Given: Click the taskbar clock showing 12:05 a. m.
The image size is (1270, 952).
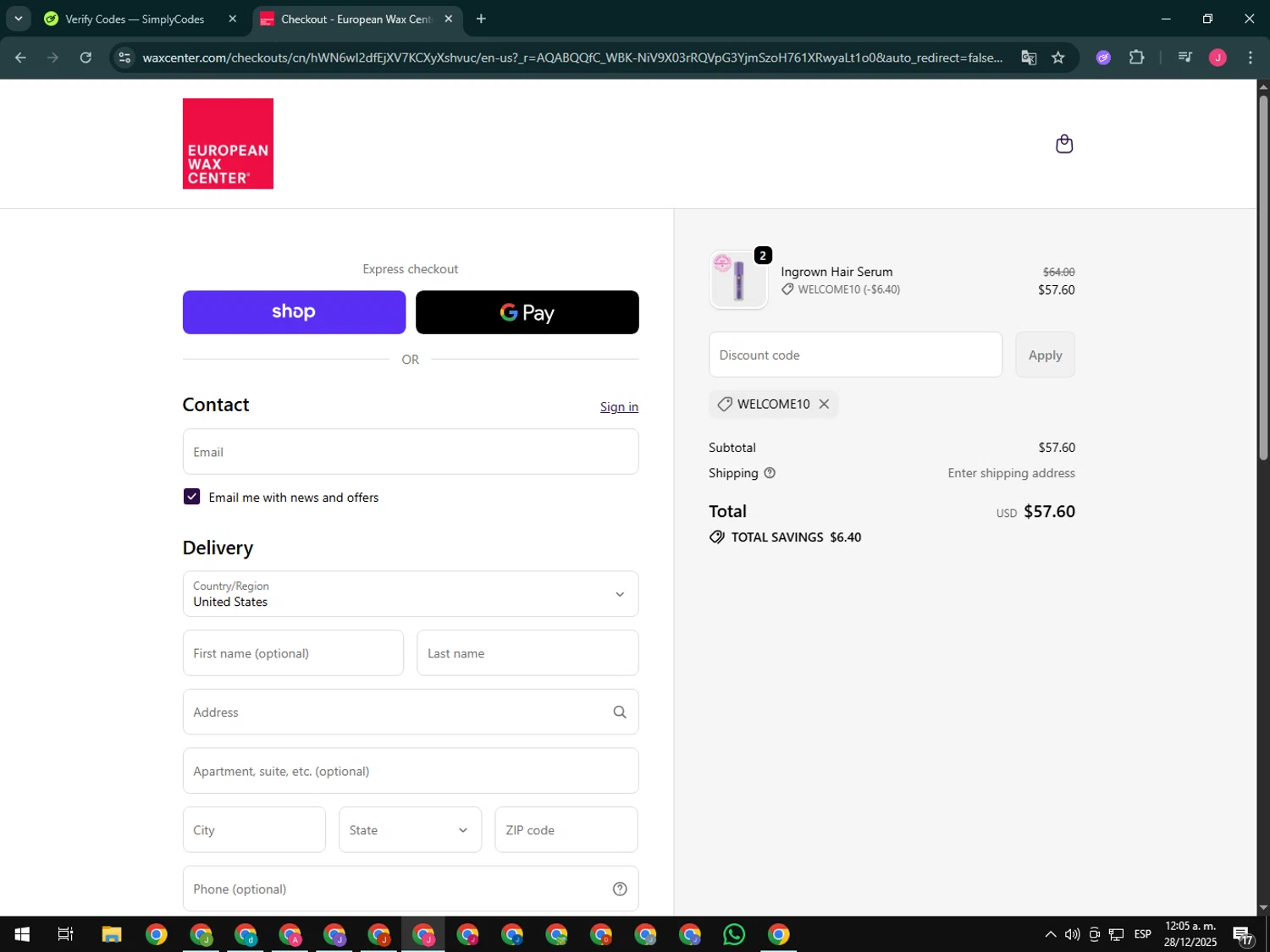Looking at the screenshot, I should click(x=1190, y=934).
